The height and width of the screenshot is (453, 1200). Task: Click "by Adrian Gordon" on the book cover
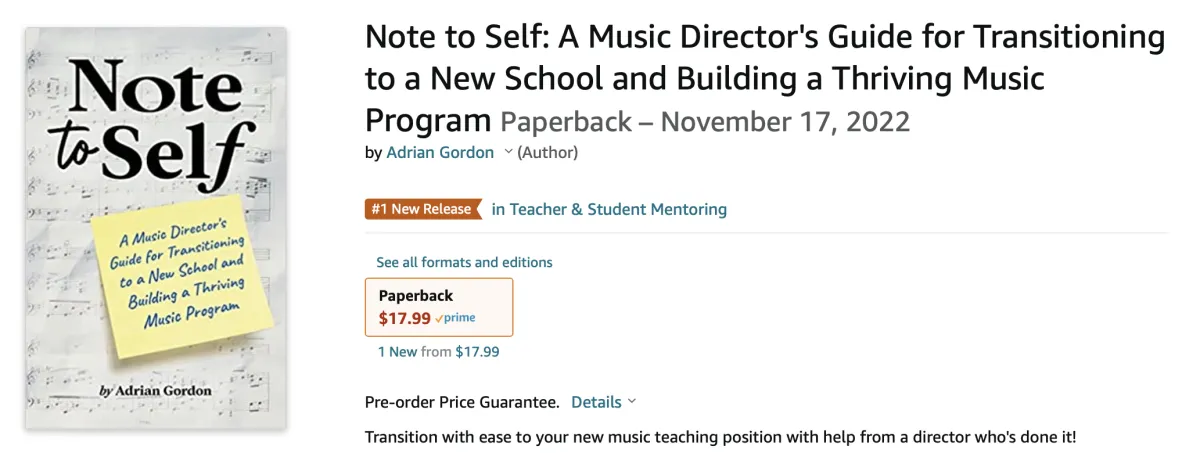pyautogui.click(x=155, y=391)
